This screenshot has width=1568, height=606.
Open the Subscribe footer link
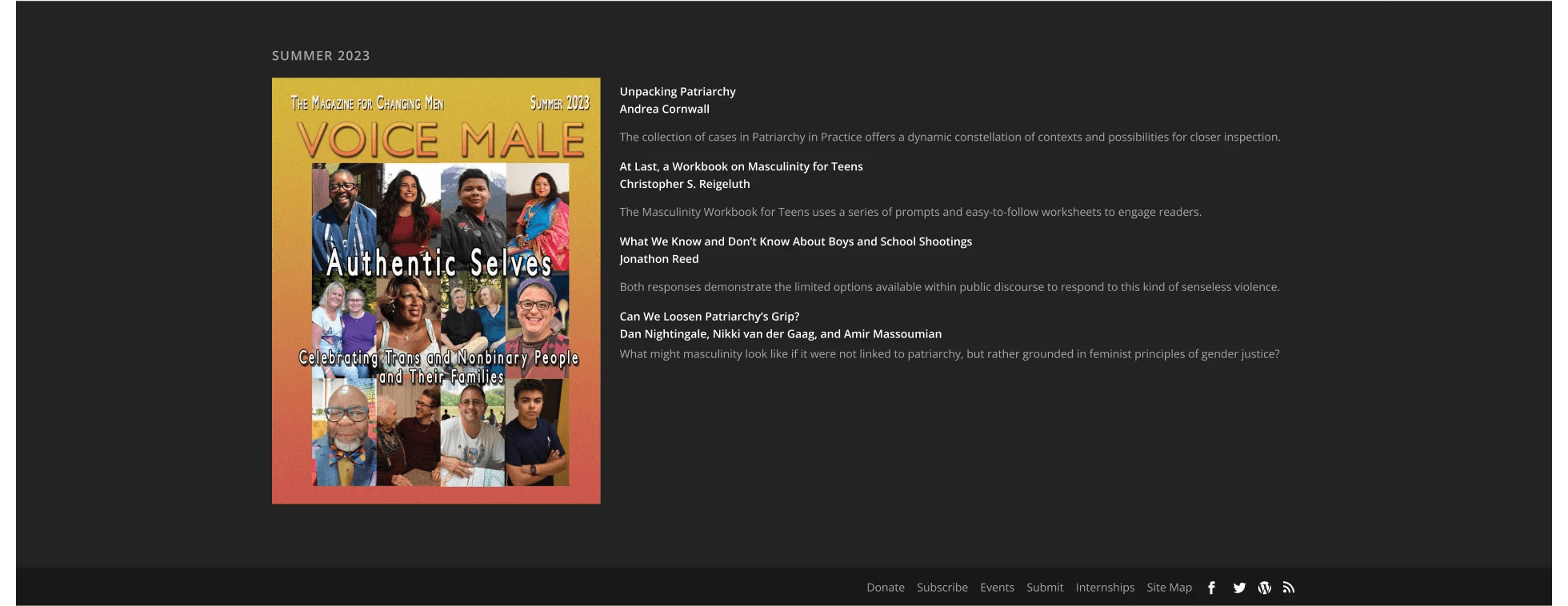click(x=942, y=588)
